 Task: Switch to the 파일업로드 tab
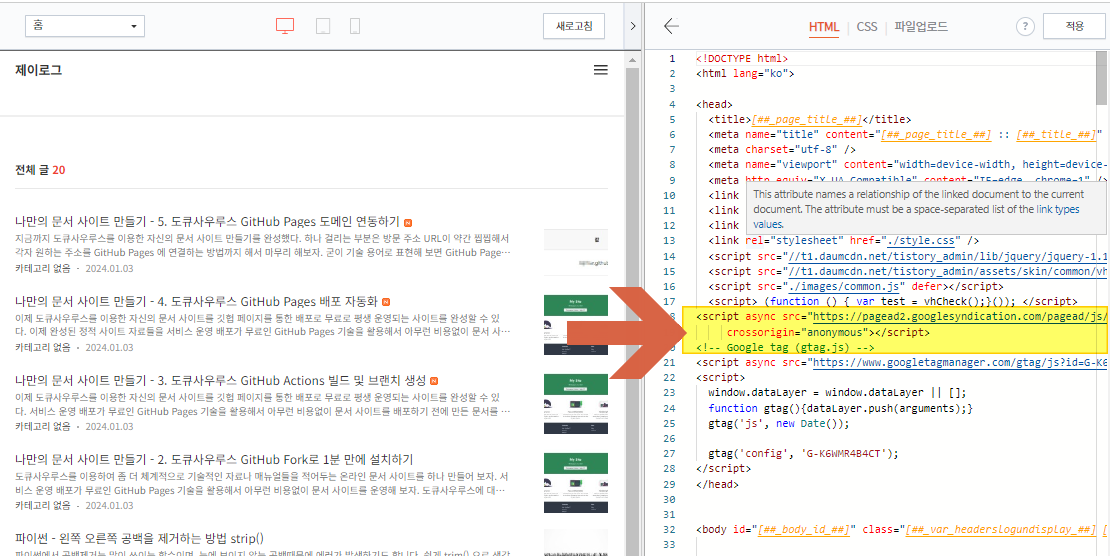click(x=921, y=27)
